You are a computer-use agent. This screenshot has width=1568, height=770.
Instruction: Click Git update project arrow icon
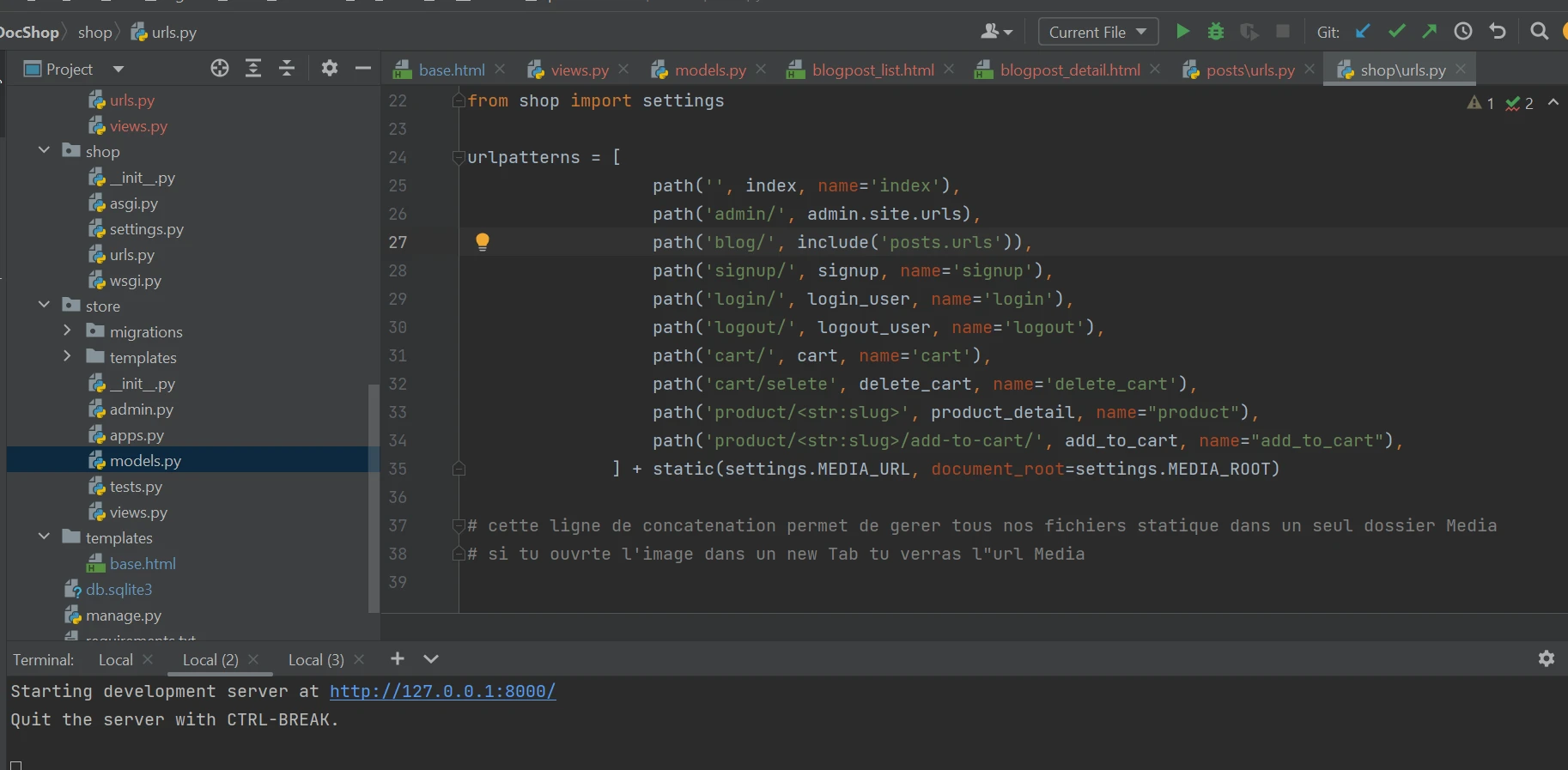click(x=1363, y=32)
